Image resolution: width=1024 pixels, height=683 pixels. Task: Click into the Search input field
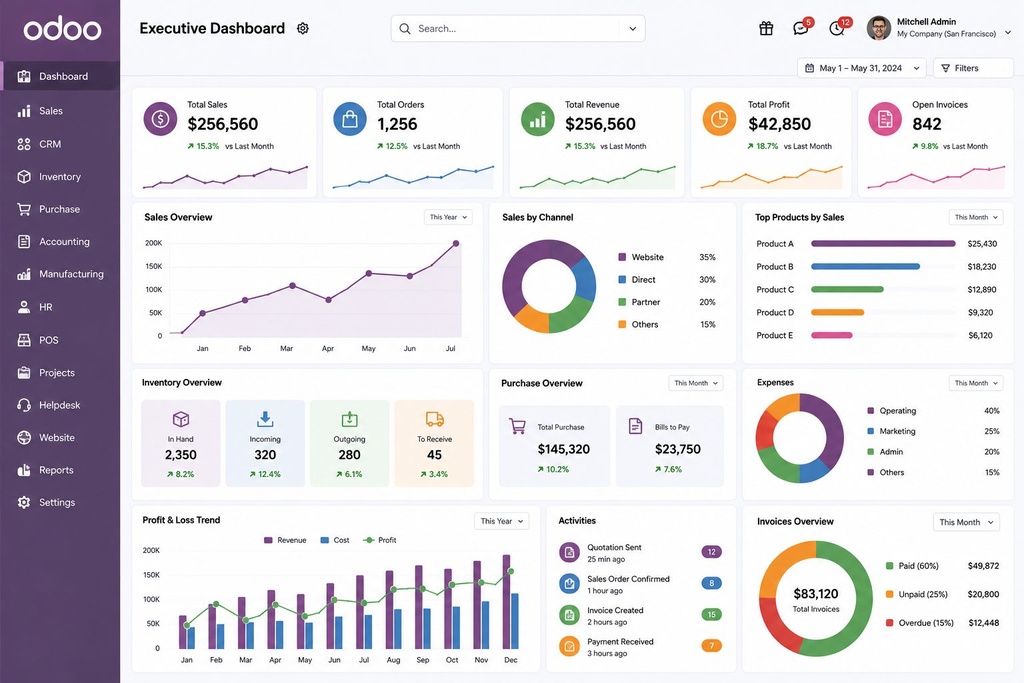coord(517,29)
